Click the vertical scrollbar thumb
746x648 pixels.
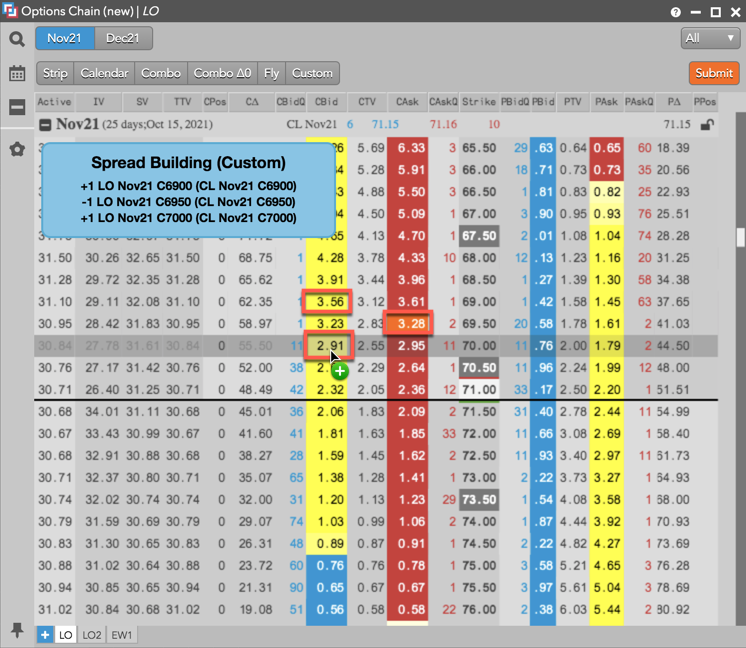pyautogui.click(x=740, y=236)
